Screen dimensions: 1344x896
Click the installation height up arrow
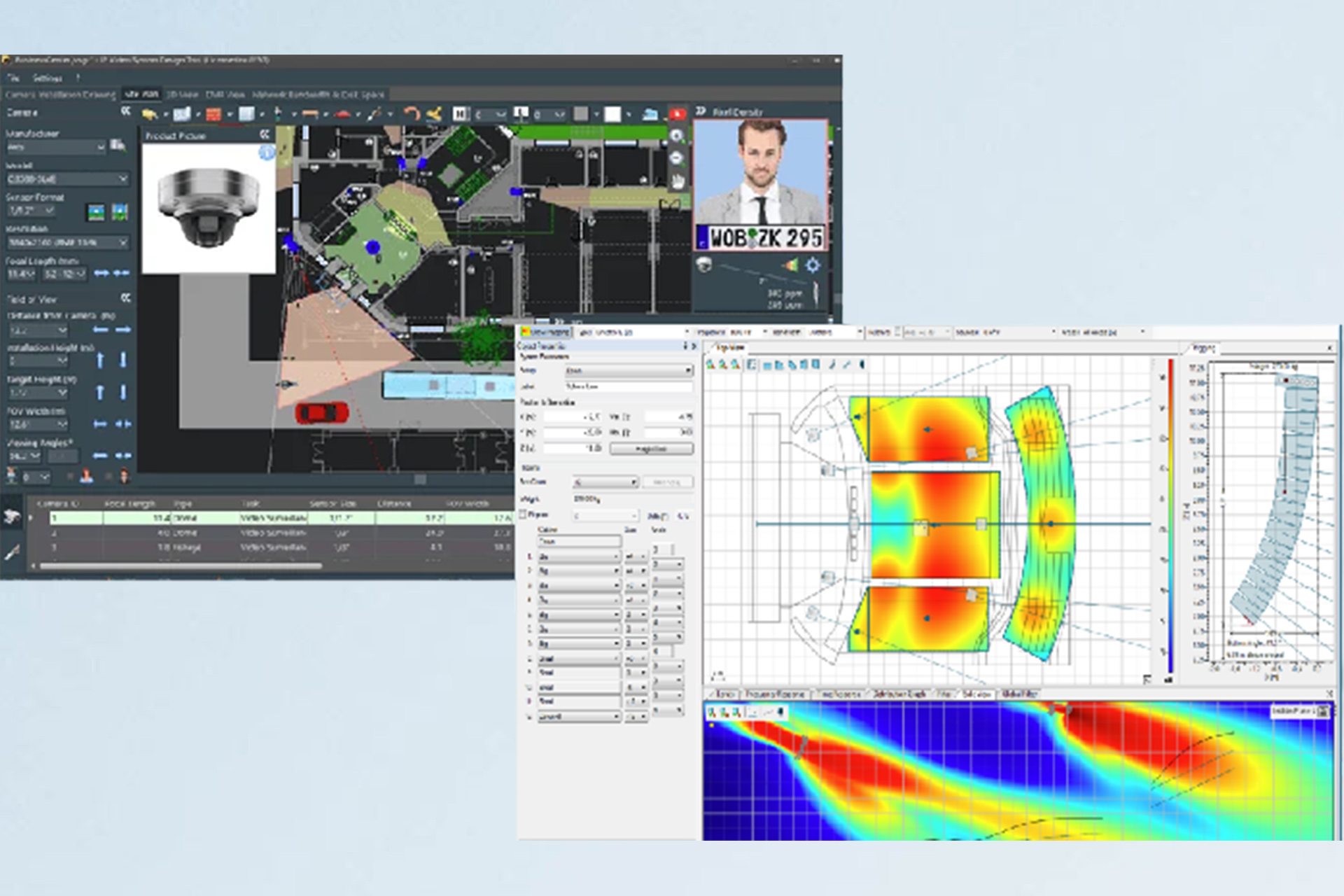pos(100,360)
